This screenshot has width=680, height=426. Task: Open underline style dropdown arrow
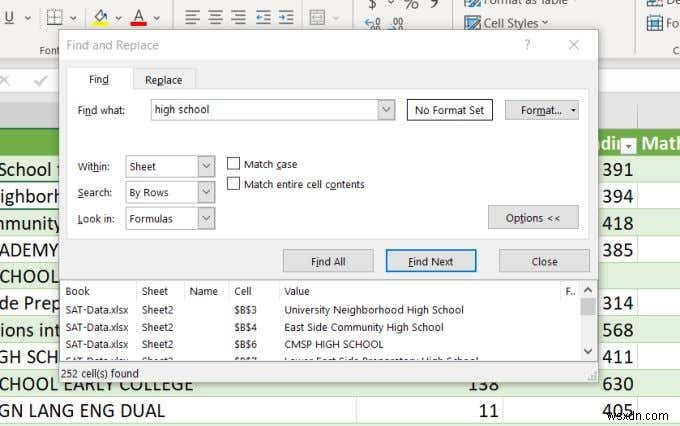[x=28, y=18]
